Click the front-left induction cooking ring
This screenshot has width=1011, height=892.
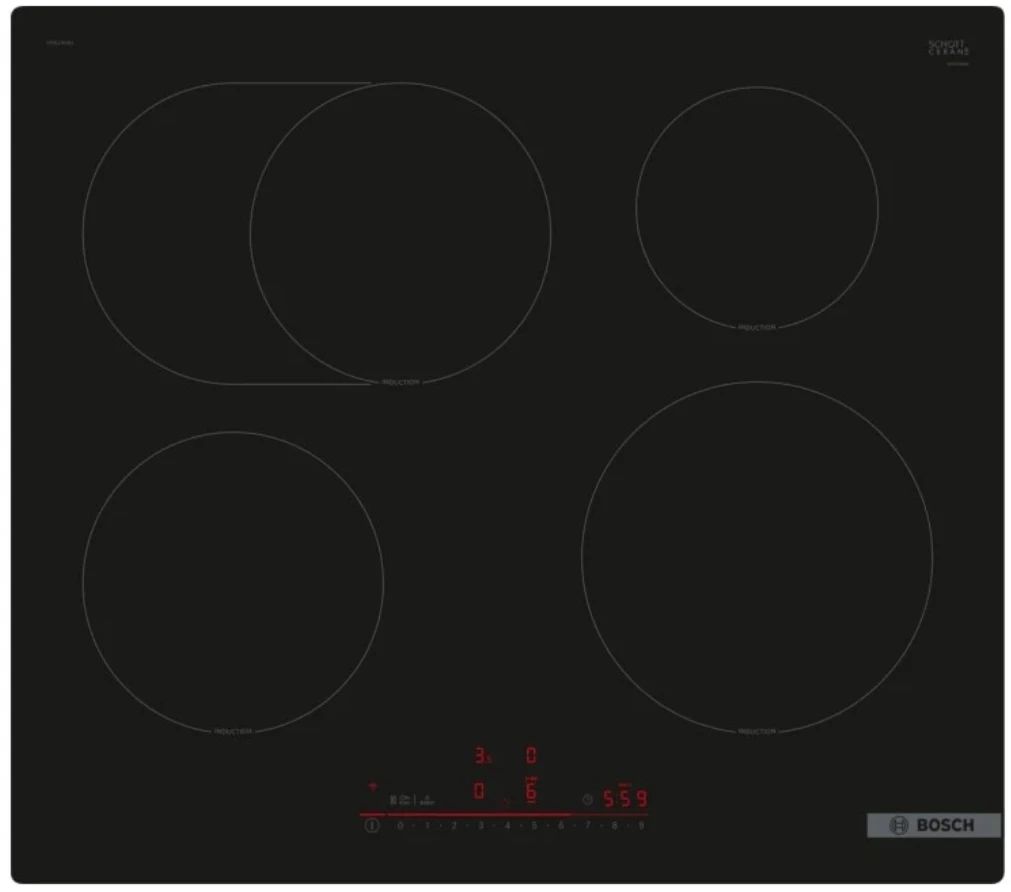click(232, 582)
